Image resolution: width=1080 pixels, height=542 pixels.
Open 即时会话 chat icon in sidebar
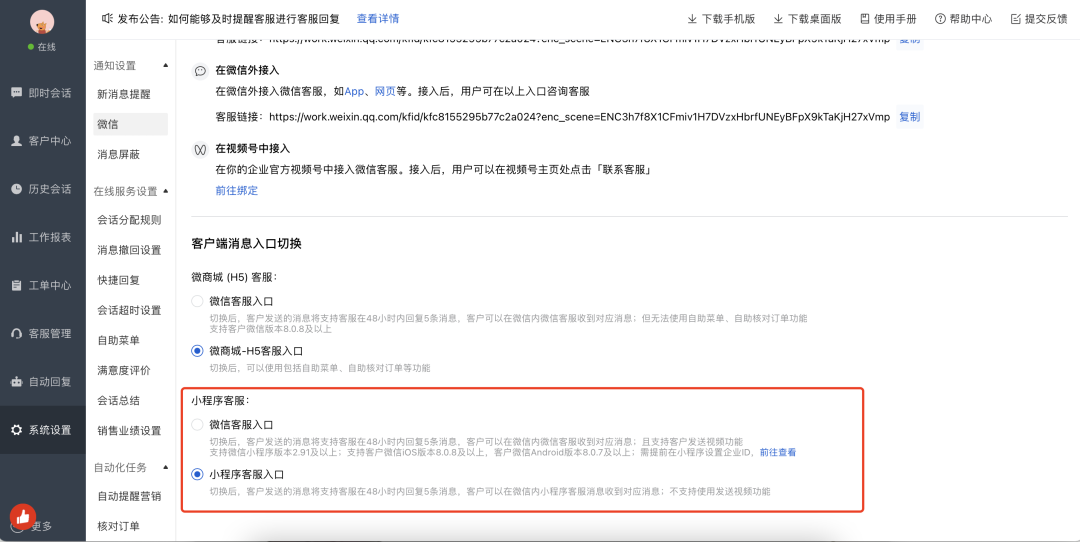[17, 92]
